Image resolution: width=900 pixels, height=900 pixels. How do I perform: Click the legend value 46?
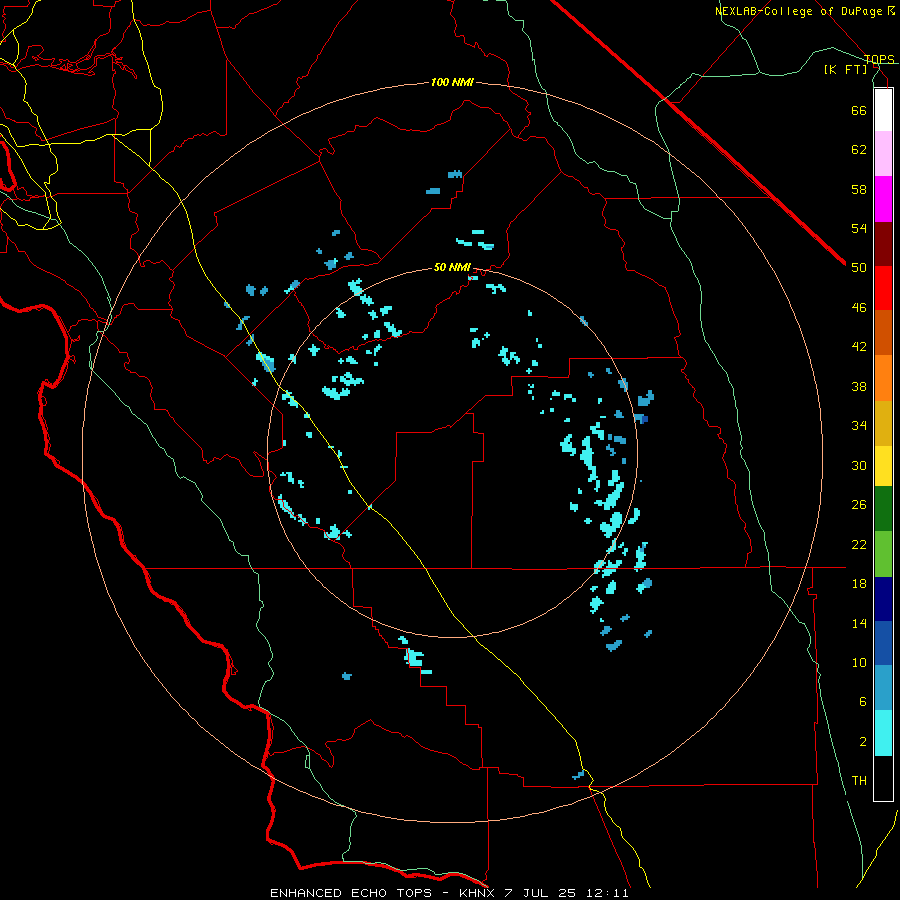tap(859, 308)
